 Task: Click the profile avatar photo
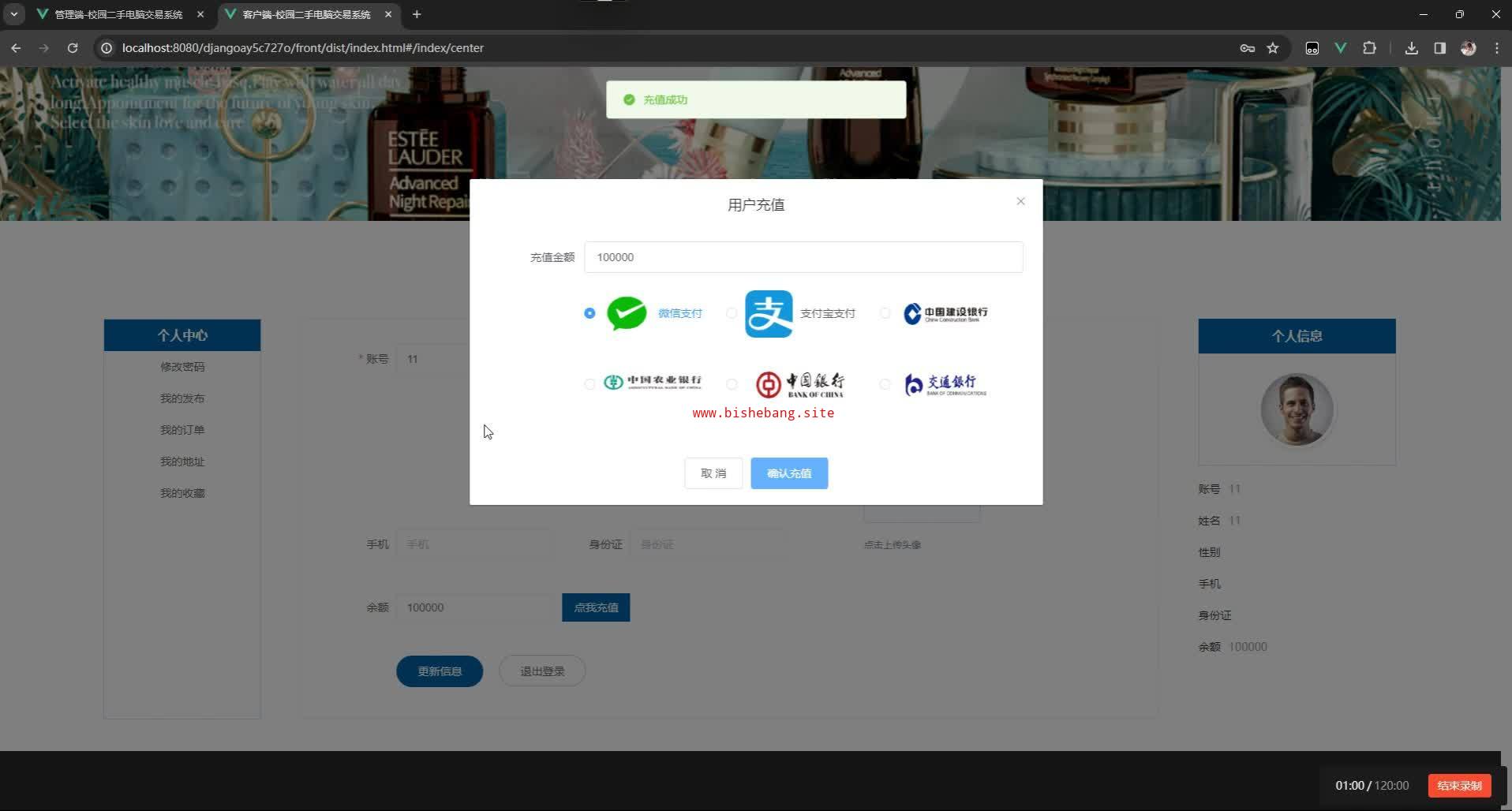tap(1297, 409)
